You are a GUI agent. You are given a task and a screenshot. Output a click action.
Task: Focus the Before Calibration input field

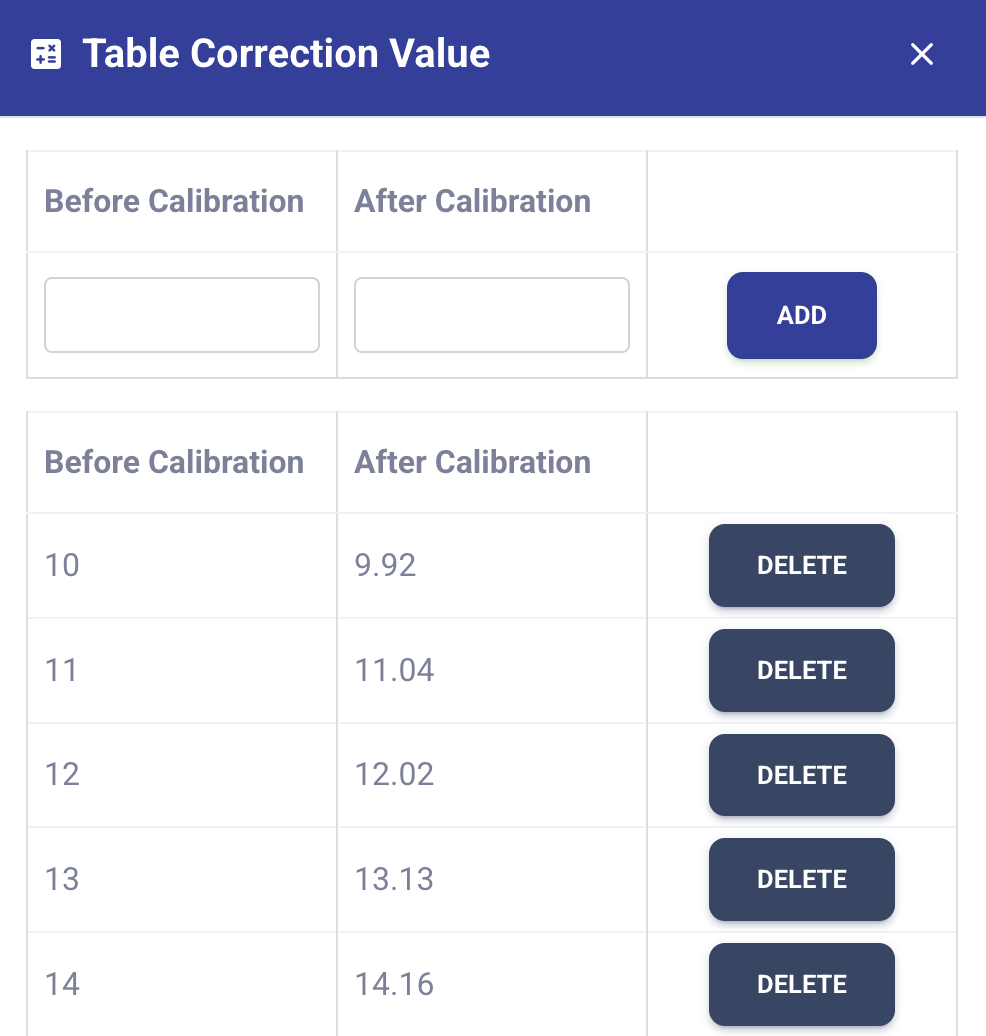182,315
